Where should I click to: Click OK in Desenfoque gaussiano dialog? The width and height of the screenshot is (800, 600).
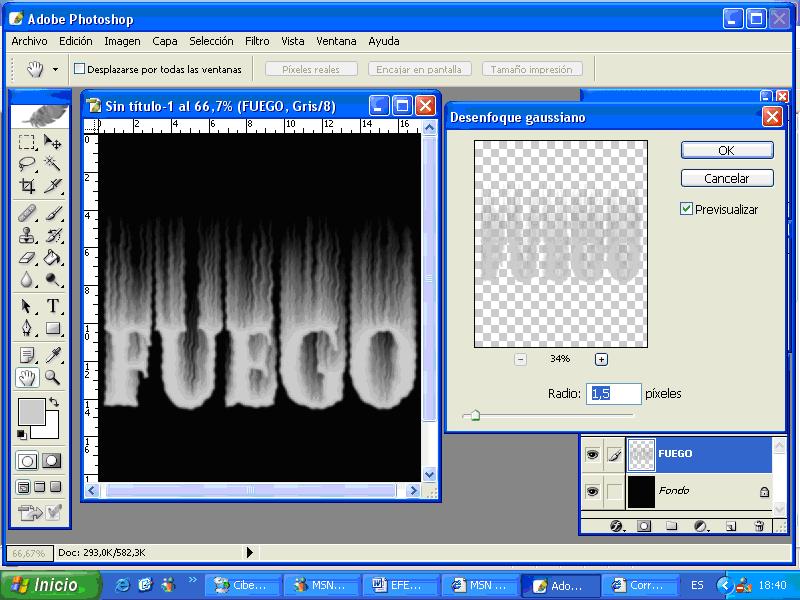click(727, 150)
